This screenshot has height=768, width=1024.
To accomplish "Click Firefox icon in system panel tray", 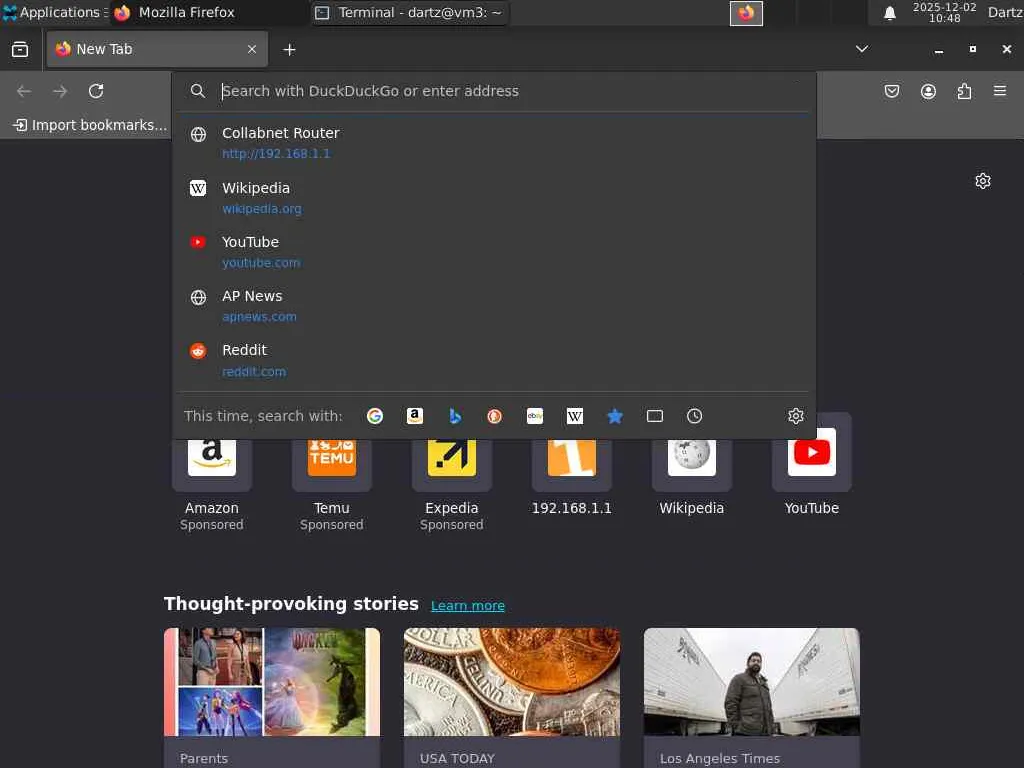I will tap(746, 12).
